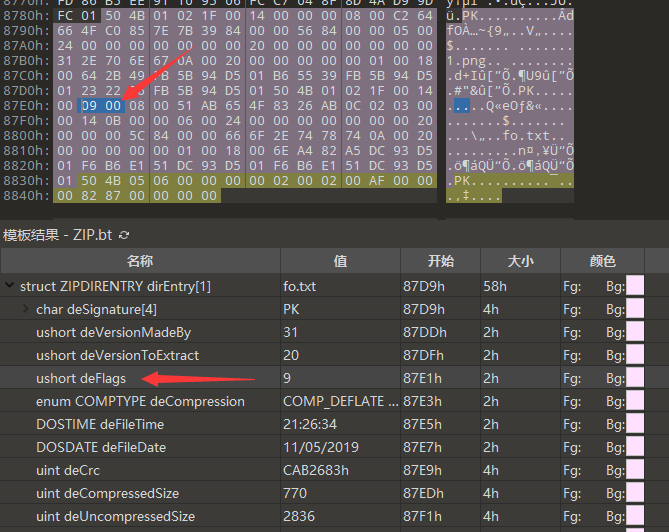
Task: Select the uint deUncompressedSize row
Action: point(115,516)
